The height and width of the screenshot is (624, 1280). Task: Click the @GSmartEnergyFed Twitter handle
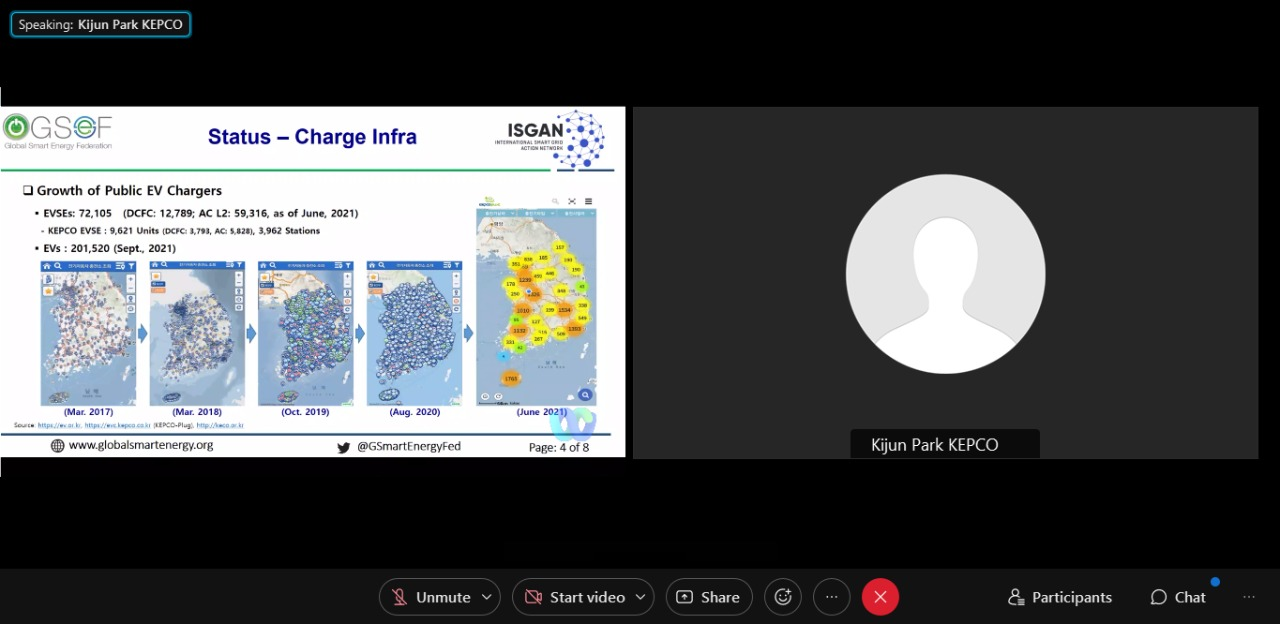tap(409, 446)
